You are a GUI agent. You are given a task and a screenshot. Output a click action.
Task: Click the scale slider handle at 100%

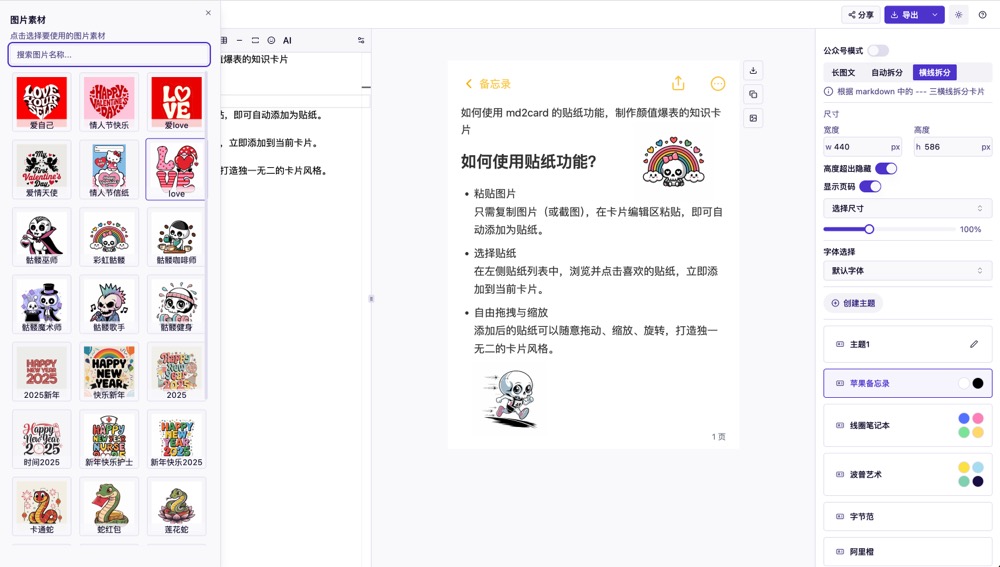tap(869, 230)
